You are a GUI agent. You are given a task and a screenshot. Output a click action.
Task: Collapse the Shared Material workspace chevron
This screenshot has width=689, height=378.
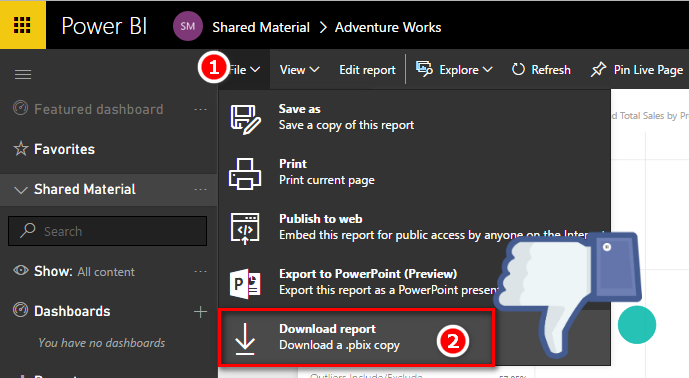pos(21,190)
